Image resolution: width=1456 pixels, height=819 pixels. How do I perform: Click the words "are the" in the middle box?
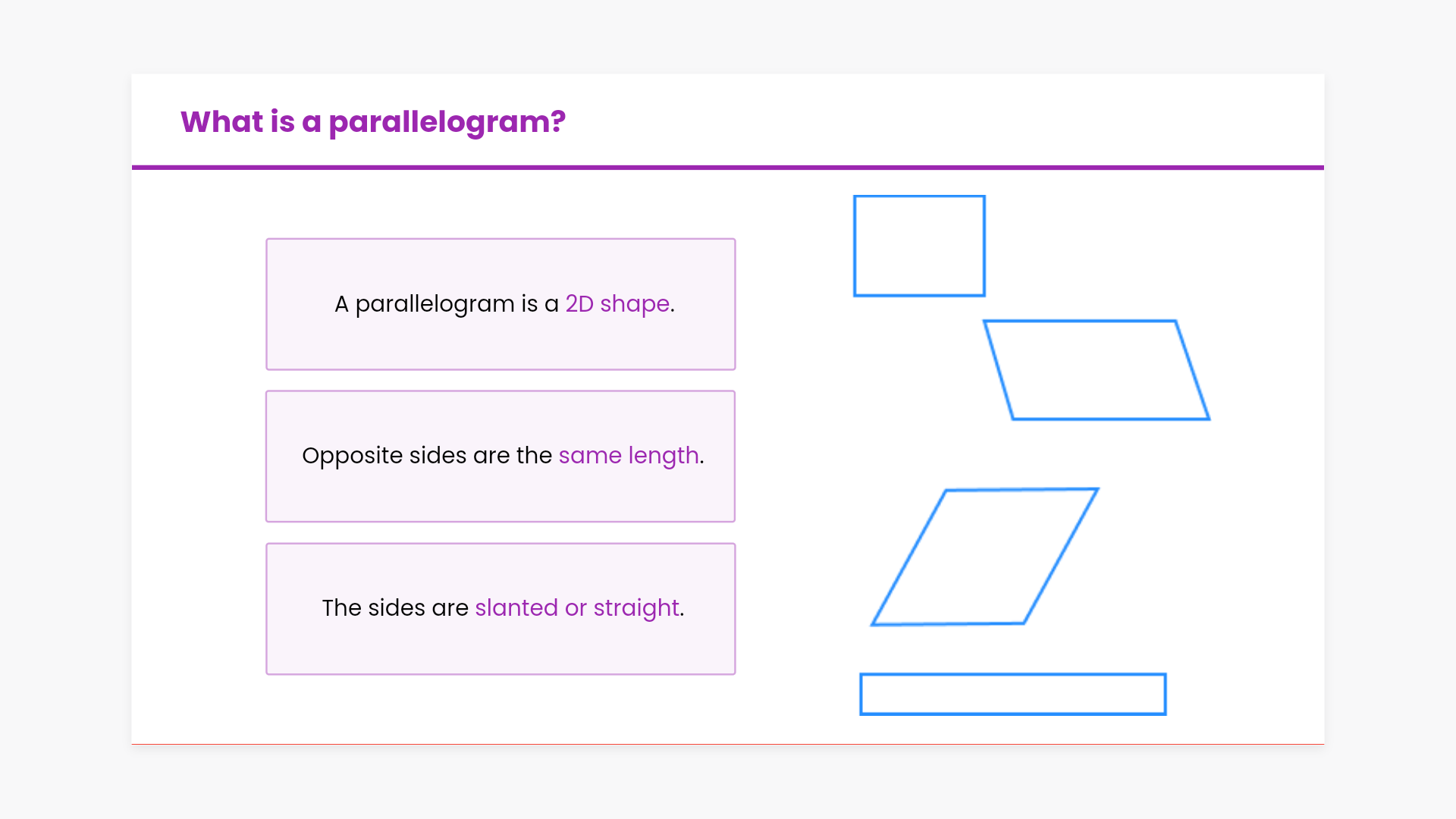click(x=512, y=456)
